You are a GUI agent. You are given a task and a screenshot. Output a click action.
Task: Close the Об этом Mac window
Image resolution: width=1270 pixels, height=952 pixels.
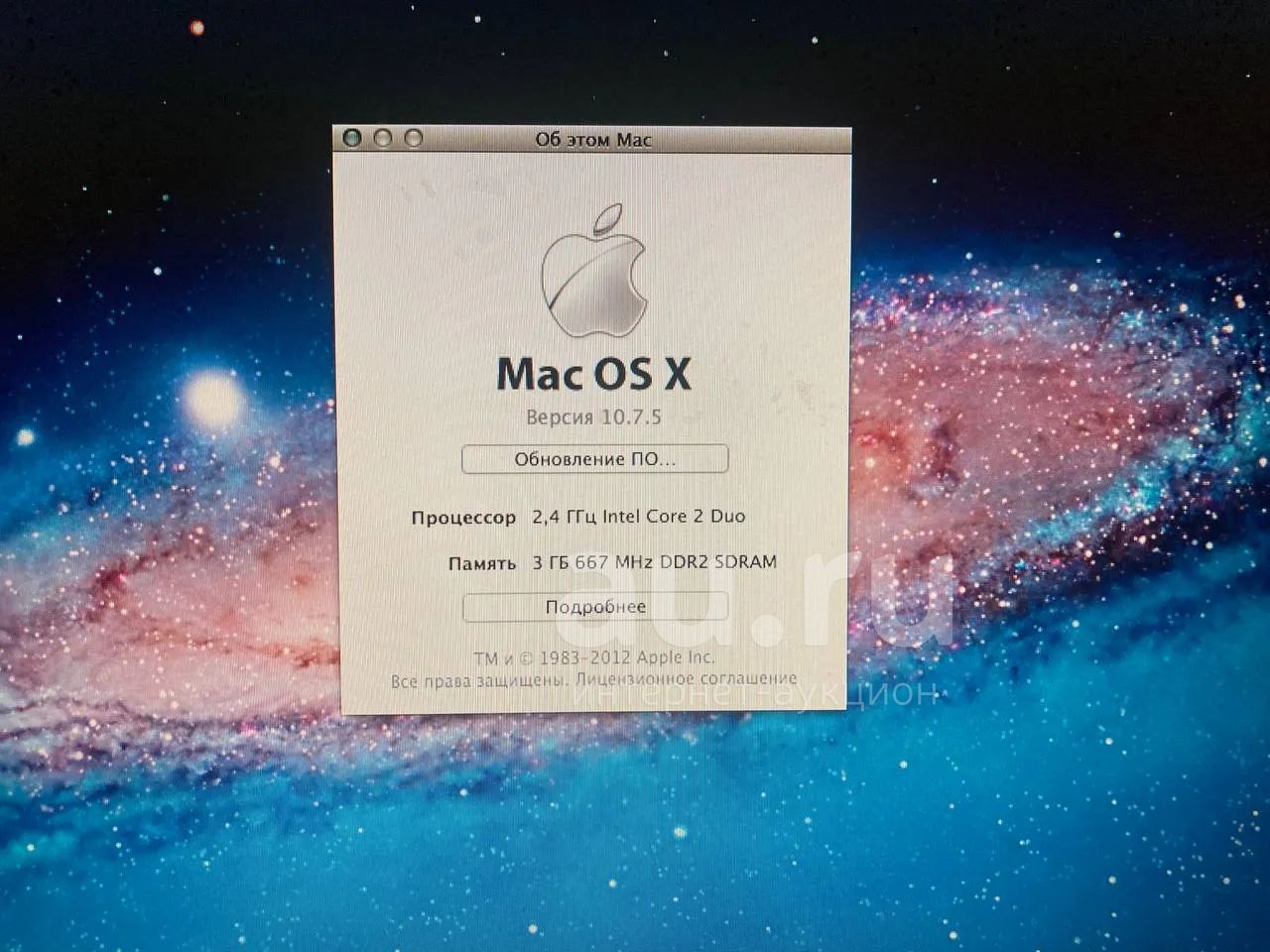[x=351, y=138]
